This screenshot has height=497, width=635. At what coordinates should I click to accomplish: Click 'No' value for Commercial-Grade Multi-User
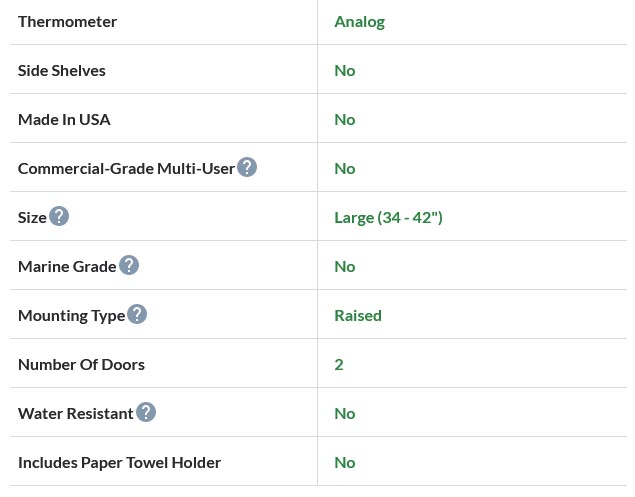tap(345, 169)
